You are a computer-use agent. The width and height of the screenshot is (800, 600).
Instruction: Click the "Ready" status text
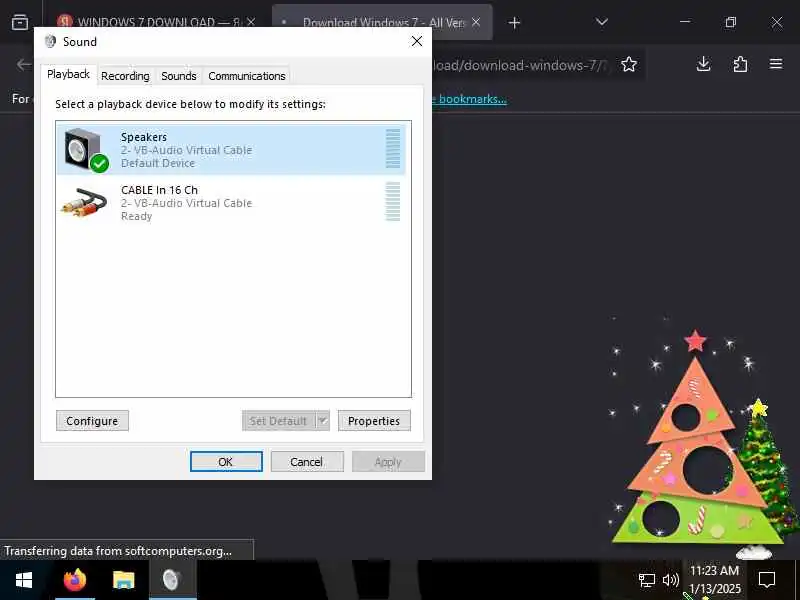137,216
